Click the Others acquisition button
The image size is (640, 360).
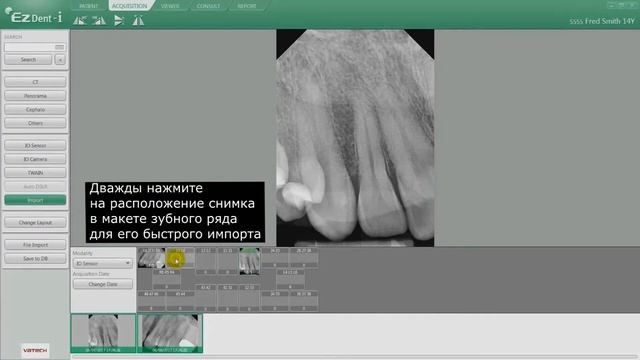tap(35, 123)
